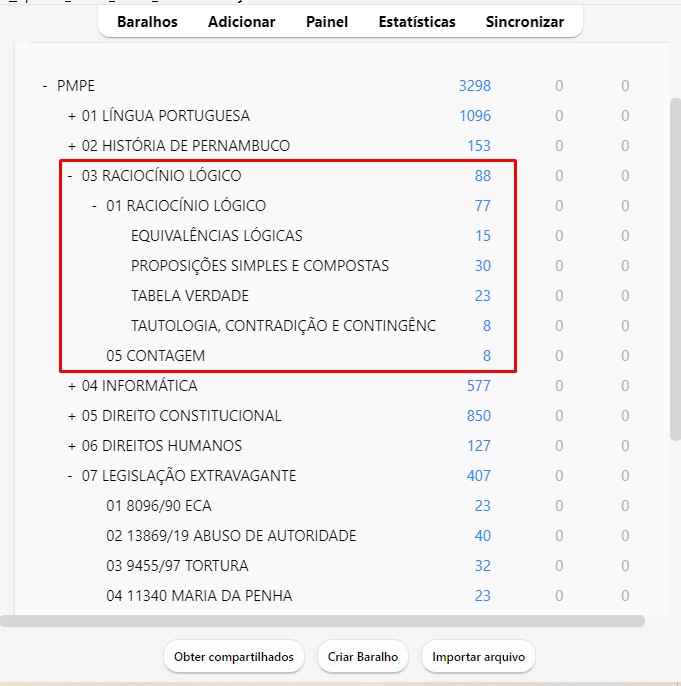
Task: Select the TABELA VERDADE deck
Action: [189, 296]
